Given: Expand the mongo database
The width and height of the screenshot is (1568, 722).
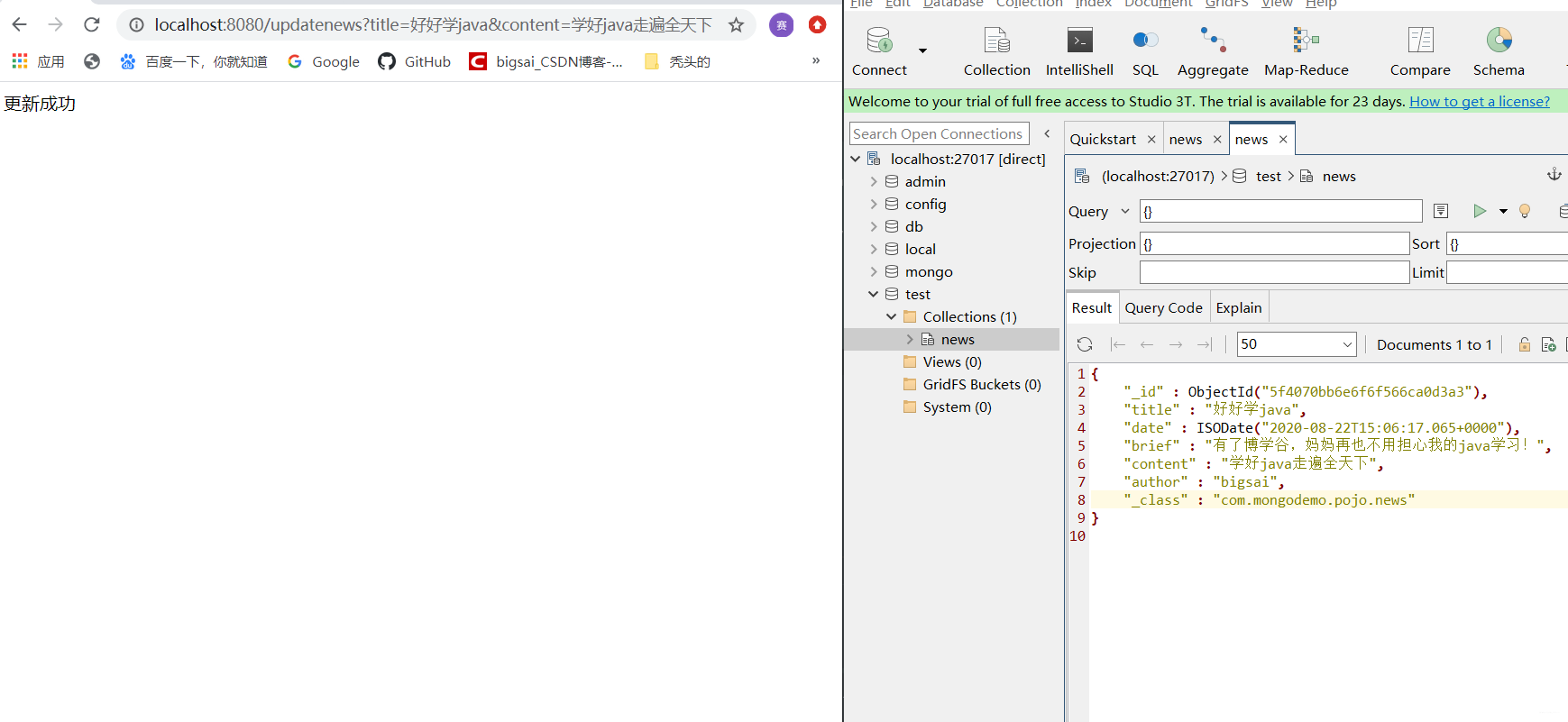Looking at the screenshot, I should tap(873, 271).
